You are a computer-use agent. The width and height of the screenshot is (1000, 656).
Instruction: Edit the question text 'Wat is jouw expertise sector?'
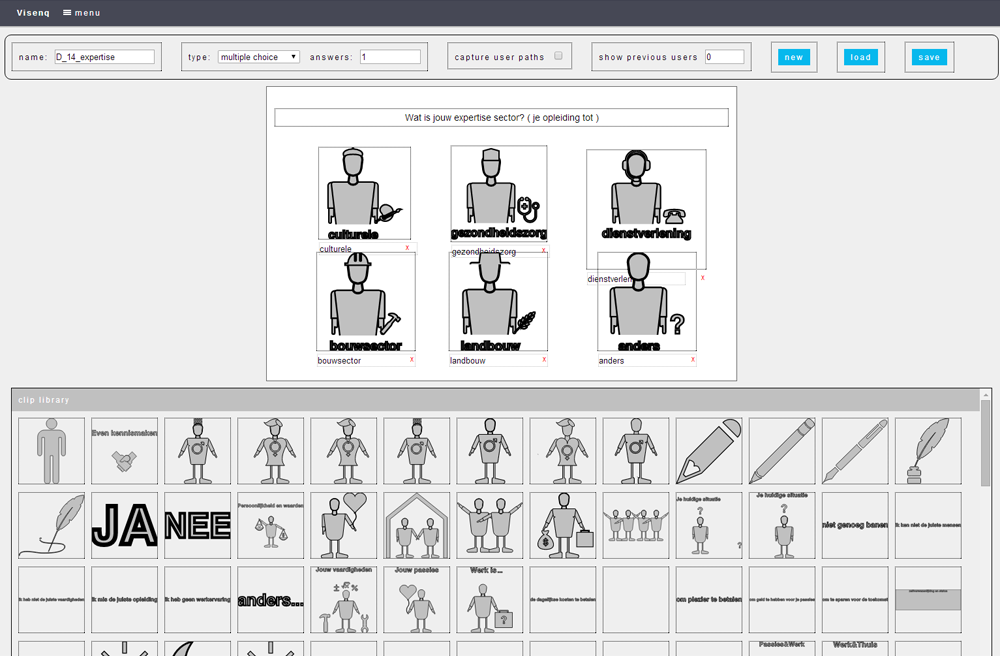tap(501, 117)
